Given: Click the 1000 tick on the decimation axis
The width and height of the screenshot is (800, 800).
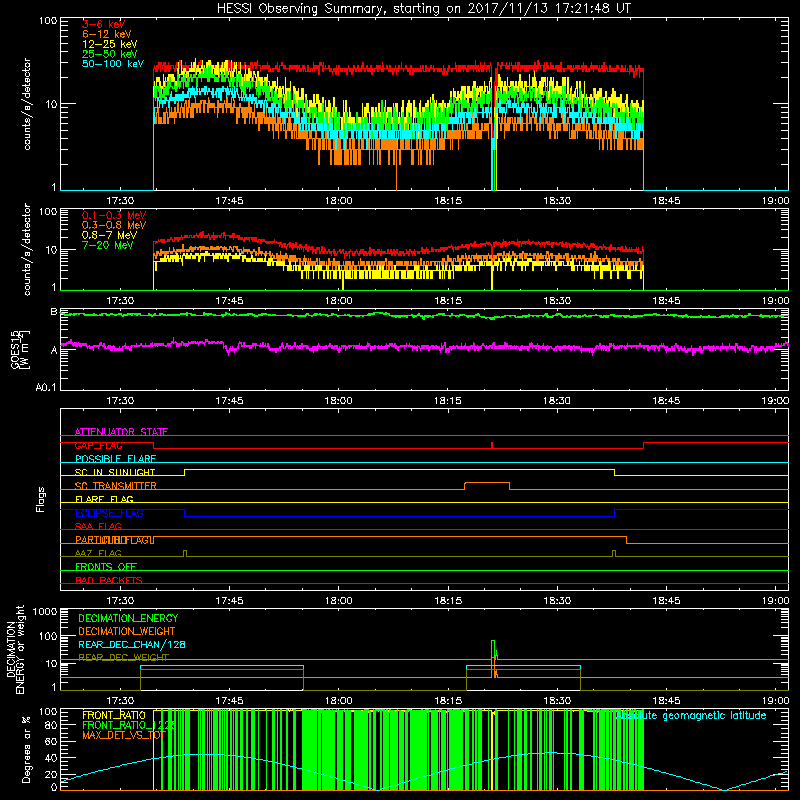Looking at the screenshot, I should 45,612.
